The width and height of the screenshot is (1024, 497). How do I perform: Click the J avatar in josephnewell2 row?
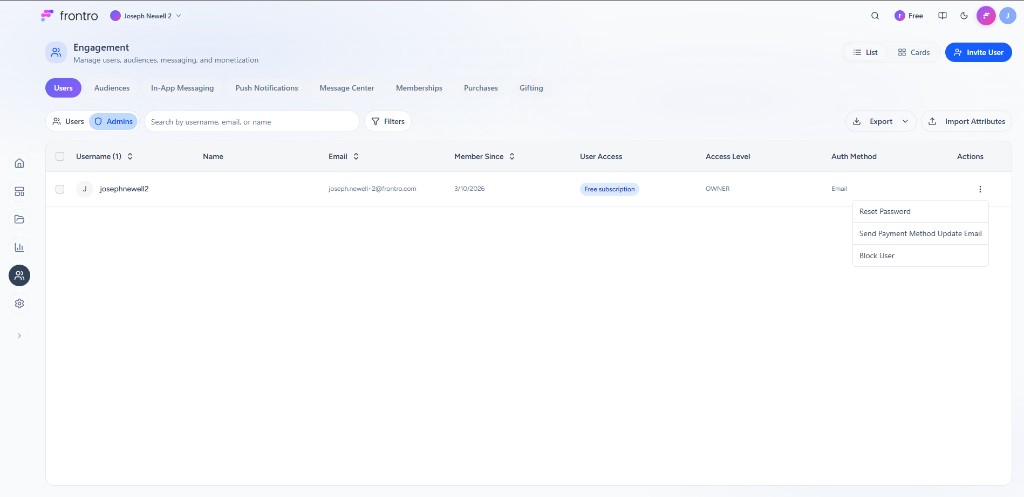click(84, 189)
